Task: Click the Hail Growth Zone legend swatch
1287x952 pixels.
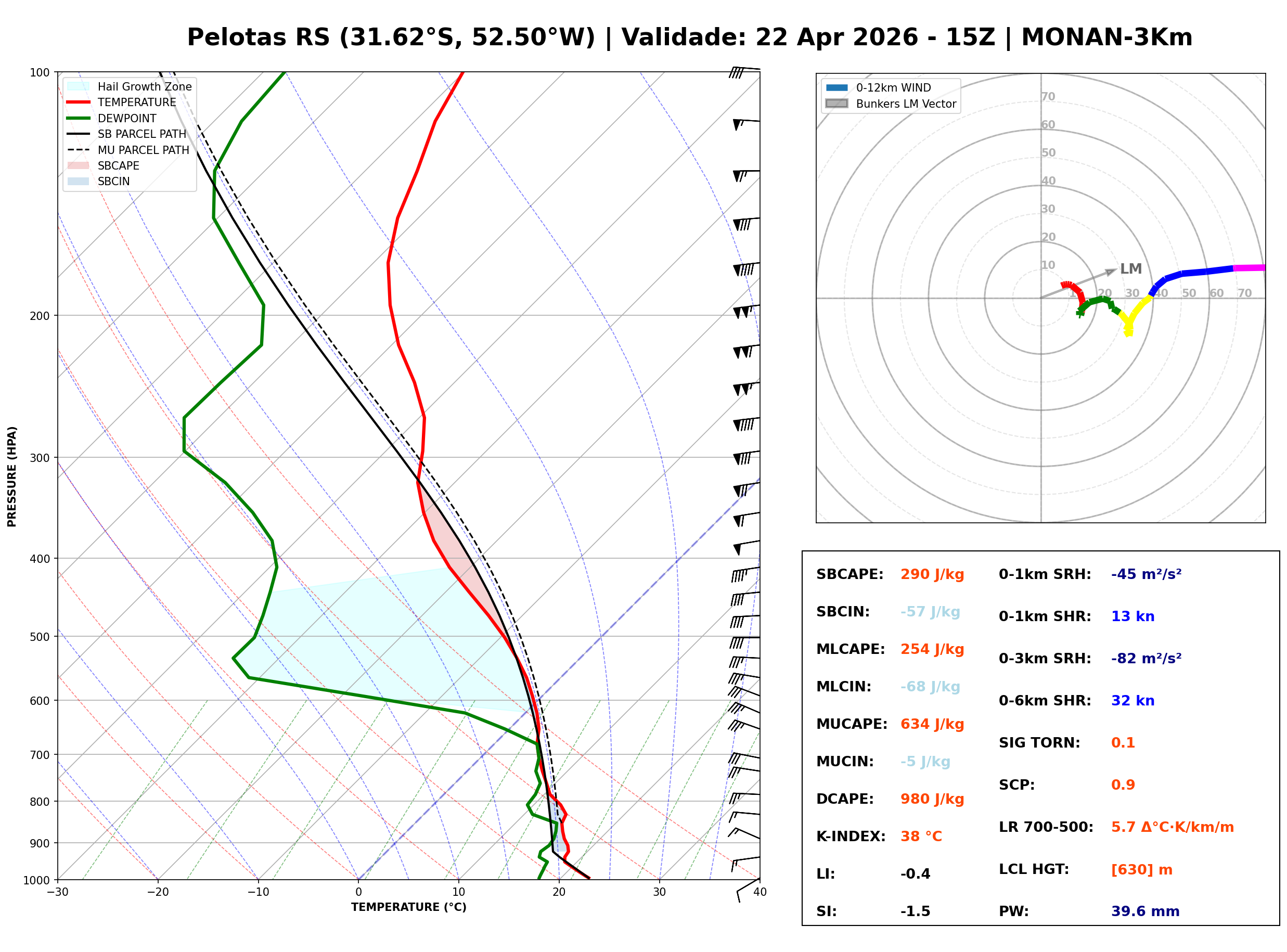Action: point(79,86)
